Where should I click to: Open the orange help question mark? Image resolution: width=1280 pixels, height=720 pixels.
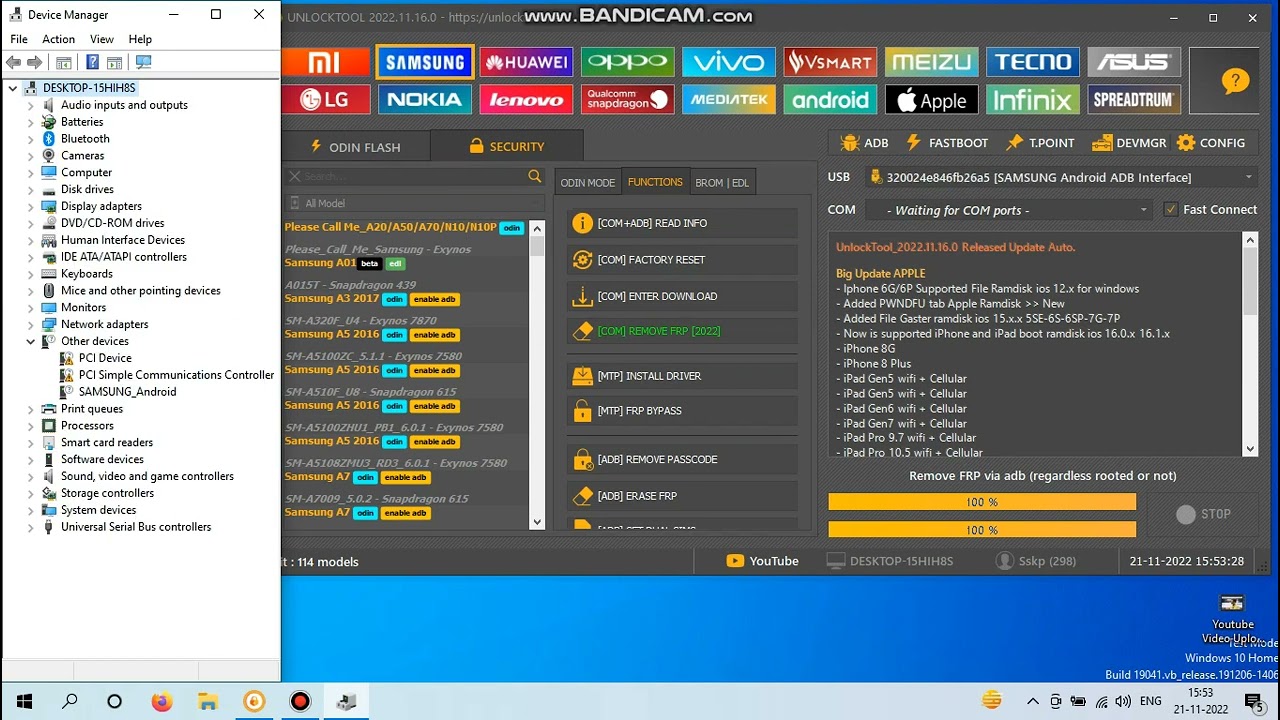(x=1235, y=81)
